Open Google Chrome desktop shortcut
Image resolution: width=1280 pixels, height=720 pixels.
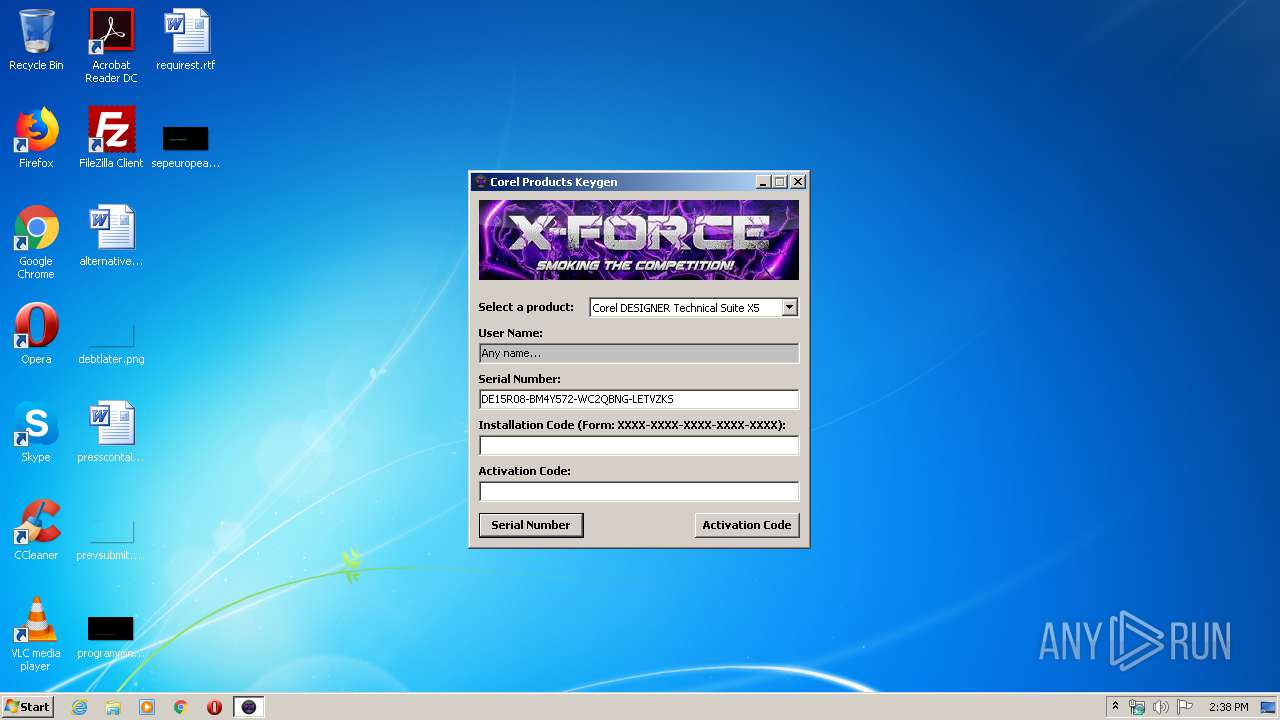[x=36, y=242]
